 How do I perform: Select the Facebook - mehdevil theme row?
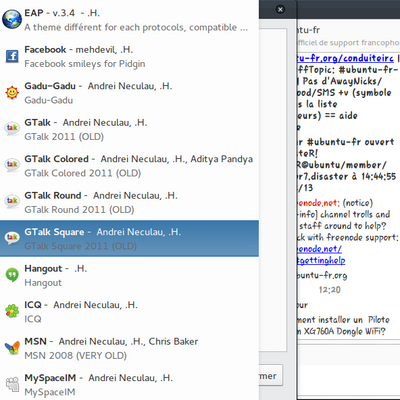[x=129, y=56]
